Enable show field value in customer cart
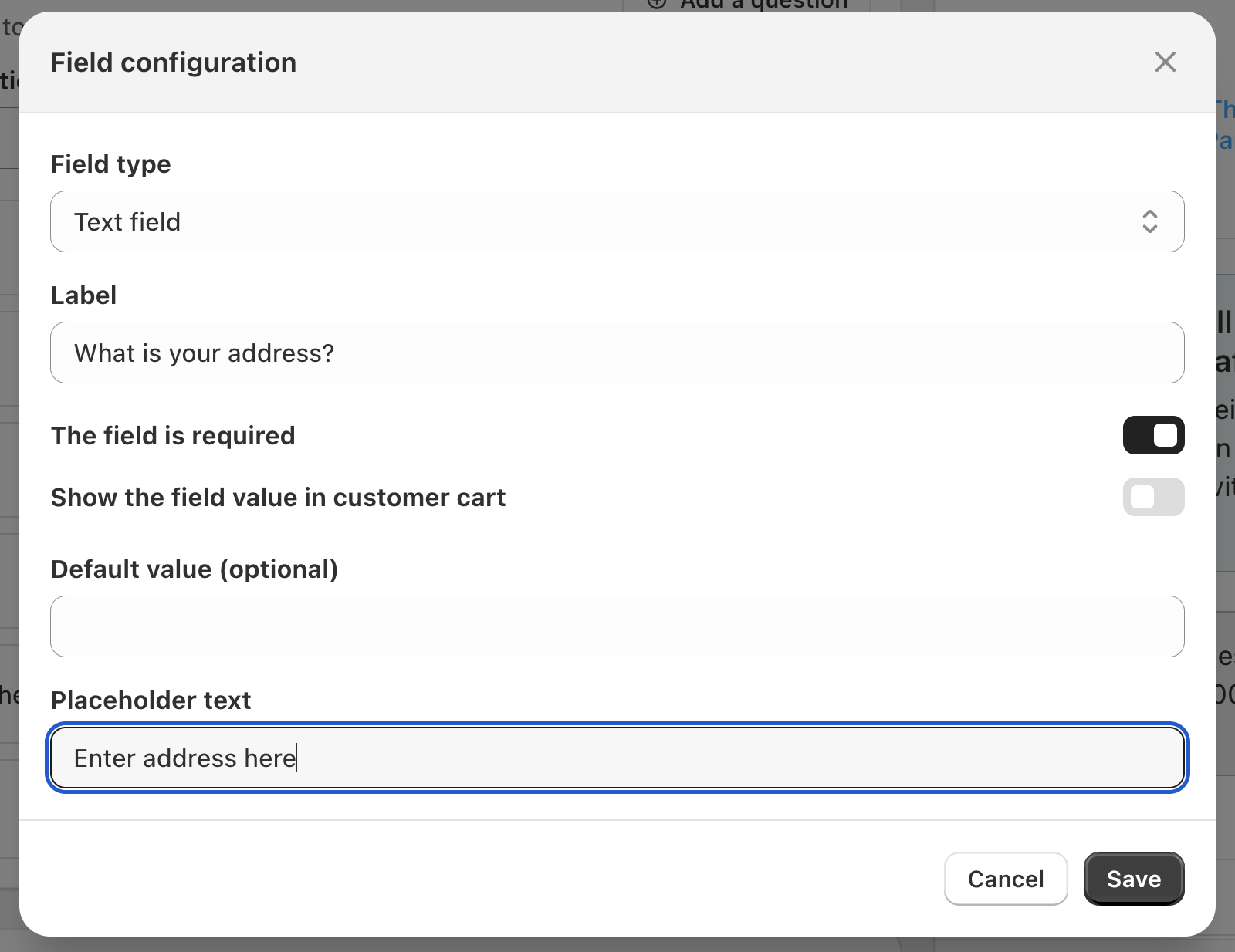 point(1153,497)
